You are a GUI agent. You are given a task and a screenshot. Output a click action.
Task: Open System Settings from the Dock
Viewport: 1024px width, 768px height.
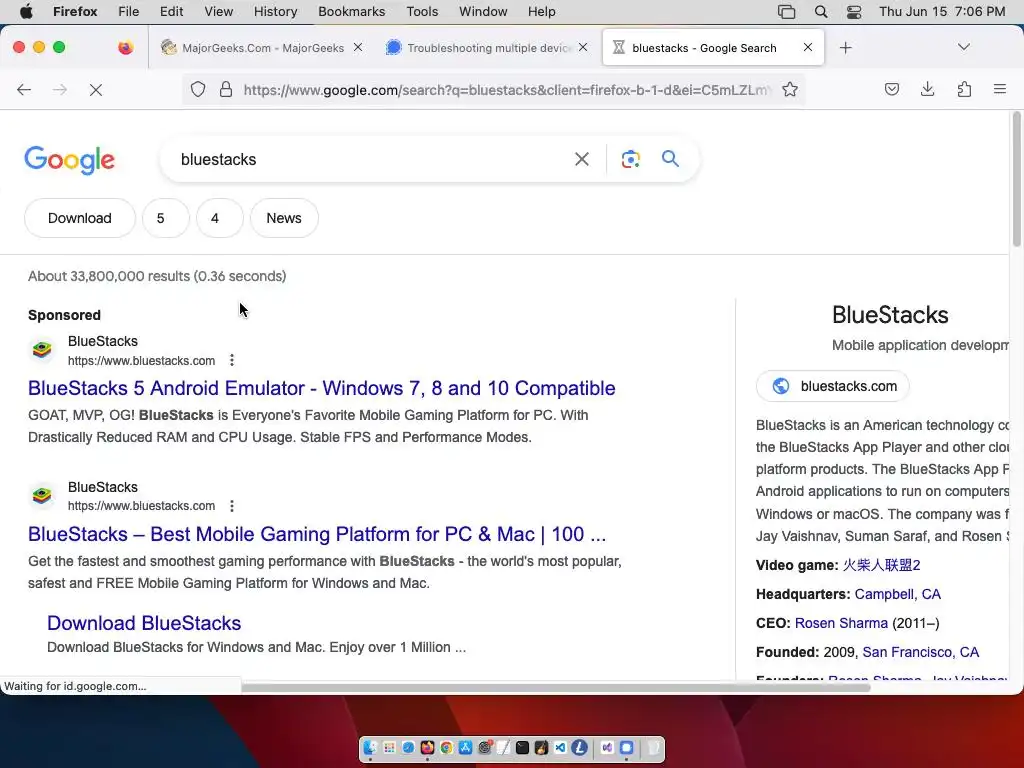(x=485, y=748)
